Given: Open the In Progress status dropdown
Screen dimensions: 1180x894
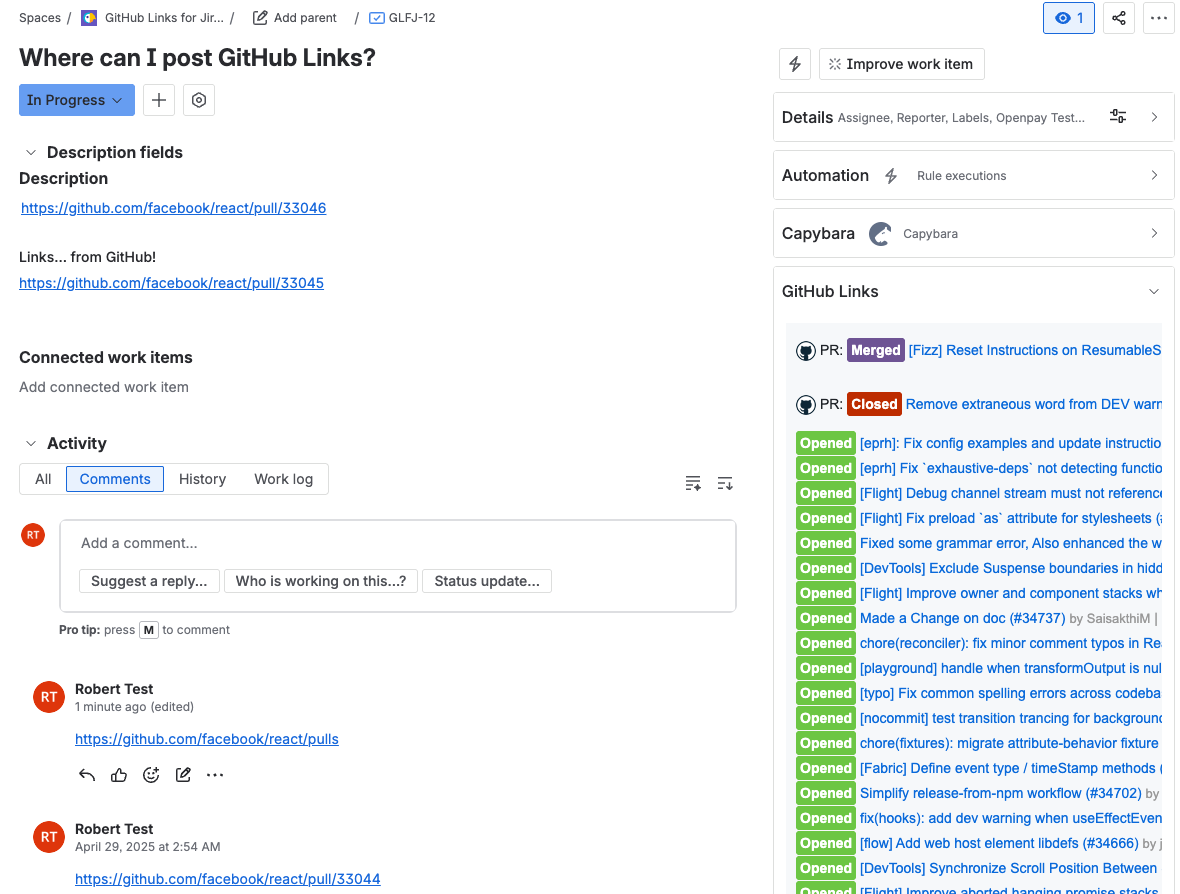Looking at the screenshot, I should (x=76, y=100).
